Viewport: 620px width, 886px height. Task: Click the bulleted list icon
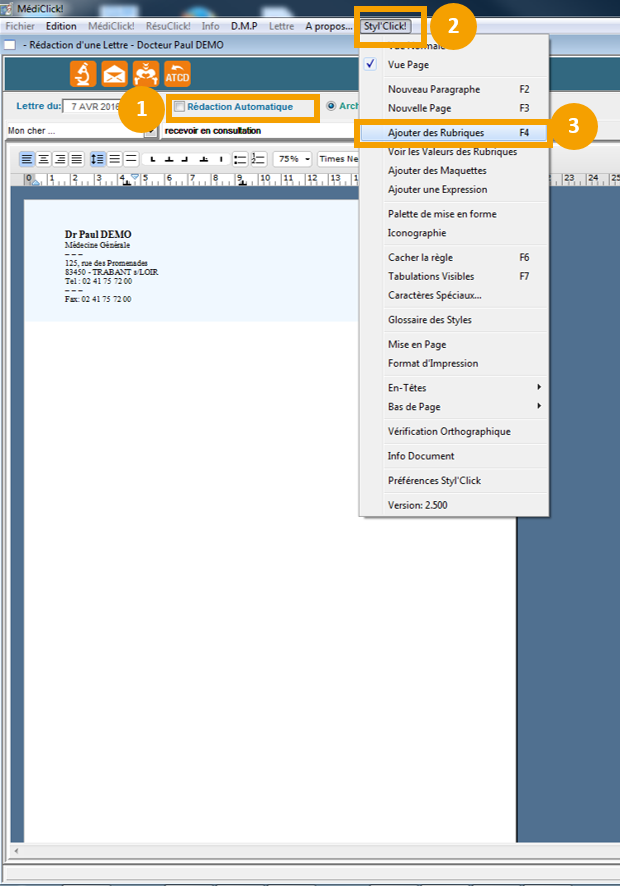[x=239, y=159]
